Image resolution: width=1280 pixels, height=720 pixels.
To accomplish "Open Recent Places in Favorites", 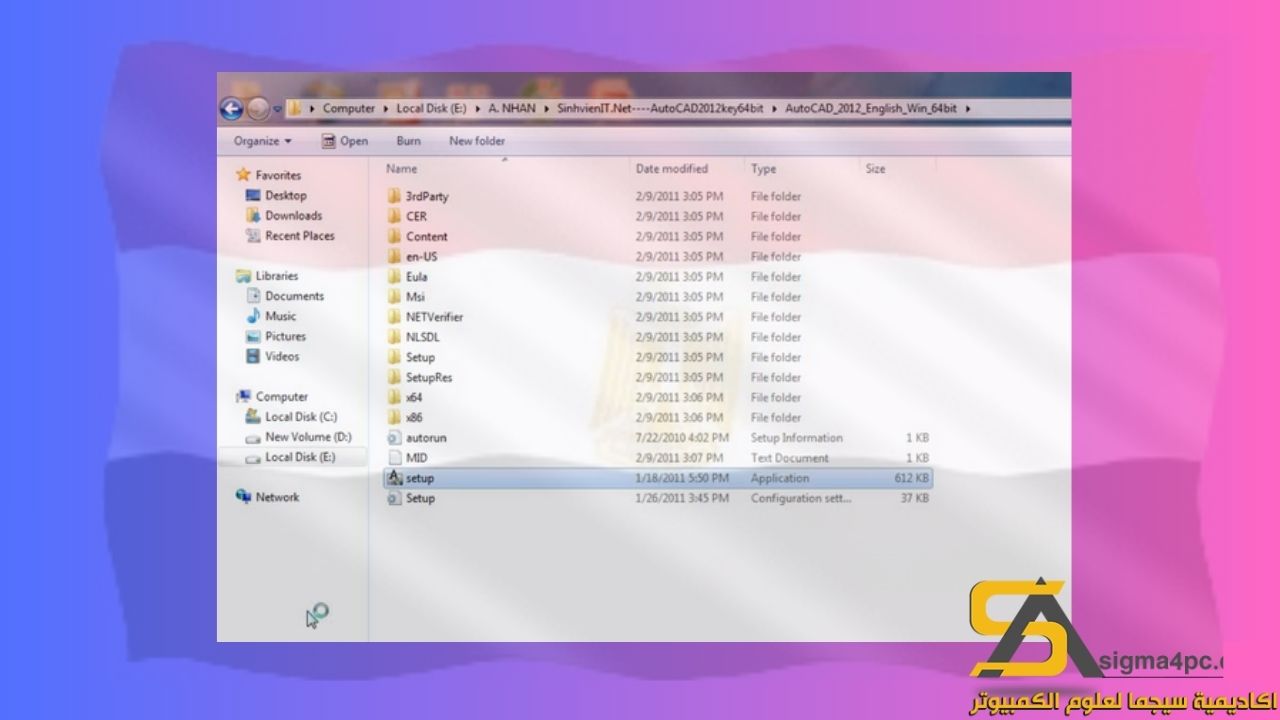I will pyautogui.click(x=300, y=236).
